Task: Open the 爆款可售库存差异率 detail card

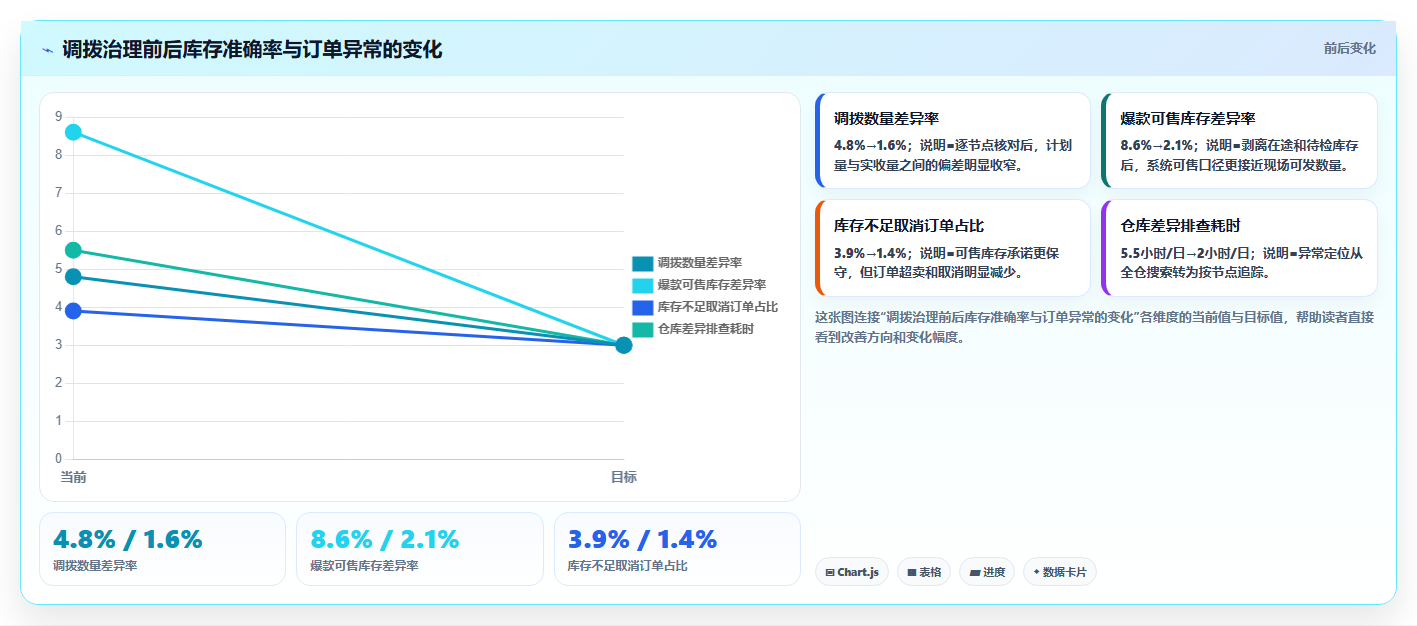Action: (x=1239, y=140)
